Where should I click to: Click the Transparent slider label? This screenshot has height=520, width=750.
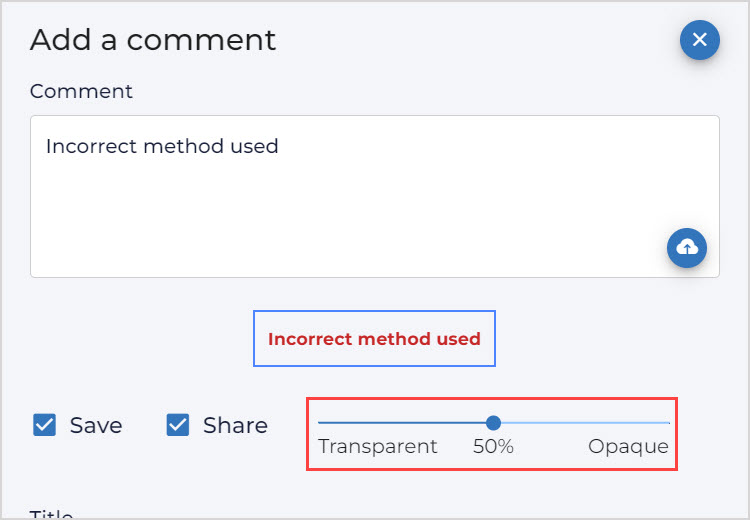click(x=377, y=447)
